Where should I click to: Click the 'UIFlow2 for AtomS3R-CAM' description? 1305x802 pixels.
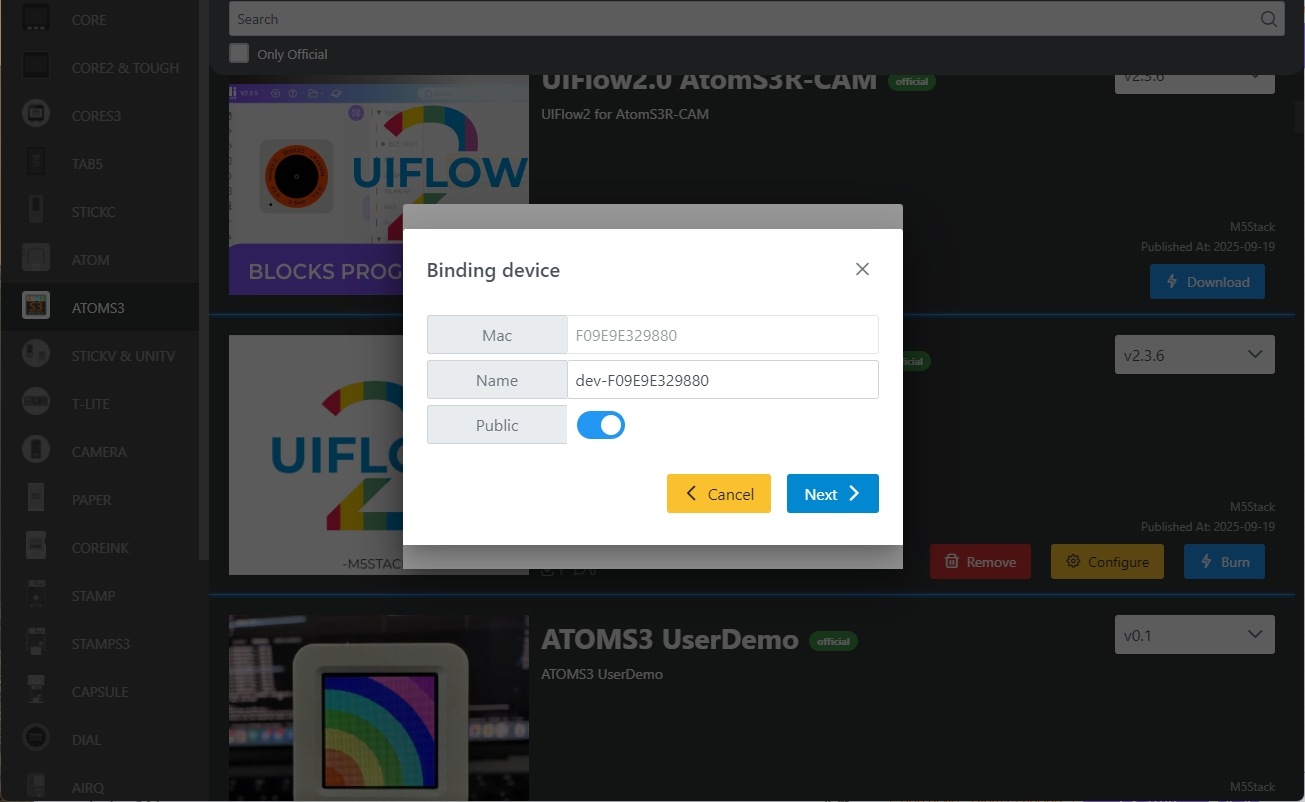pos(625,114)
